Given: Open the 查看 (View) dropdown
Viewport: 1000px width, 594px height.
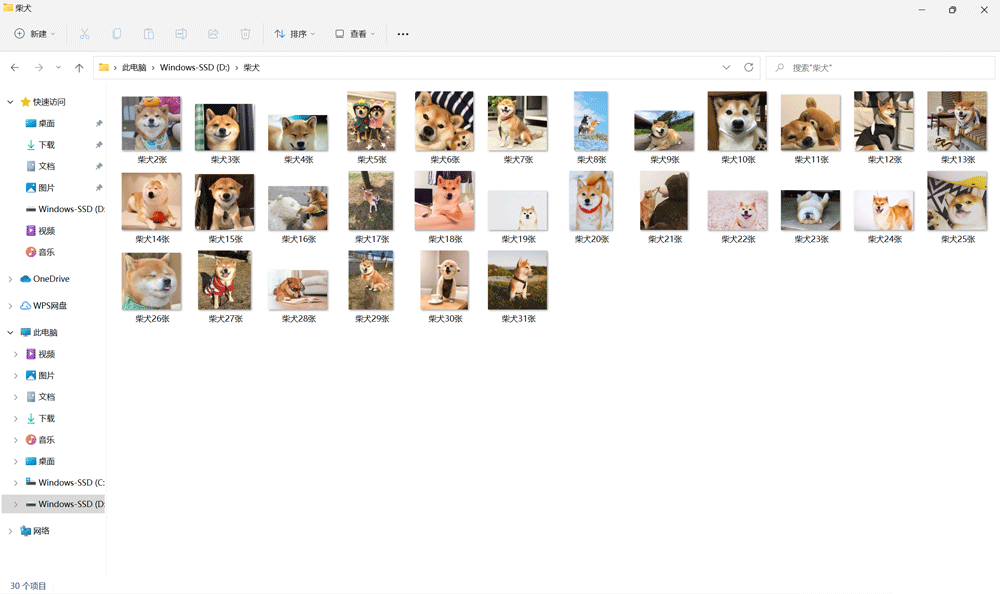Looking at the screenshot, I should coord(355,34).
